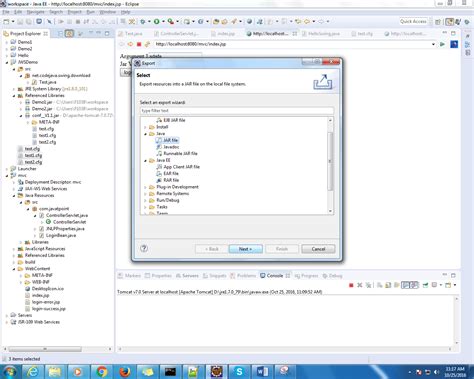Open the Navigate menu
The height and width of the screenshot is (379, 474).
tap(35, 12)
